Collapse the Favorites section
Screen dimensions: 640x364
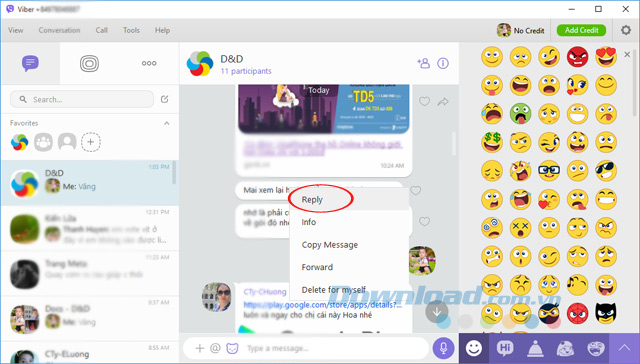click(167, 123)
